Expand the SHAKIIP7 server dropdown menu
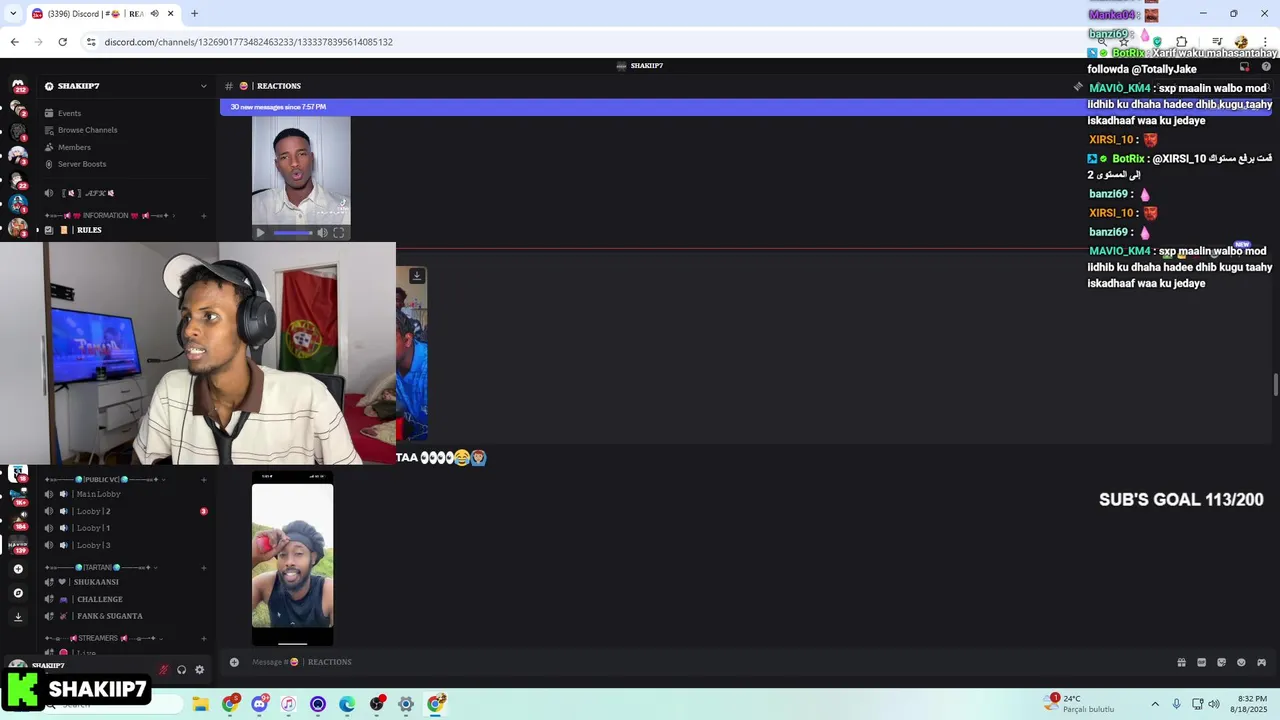The height and width of the screenshot is (720, 1280). coord(204,86)
